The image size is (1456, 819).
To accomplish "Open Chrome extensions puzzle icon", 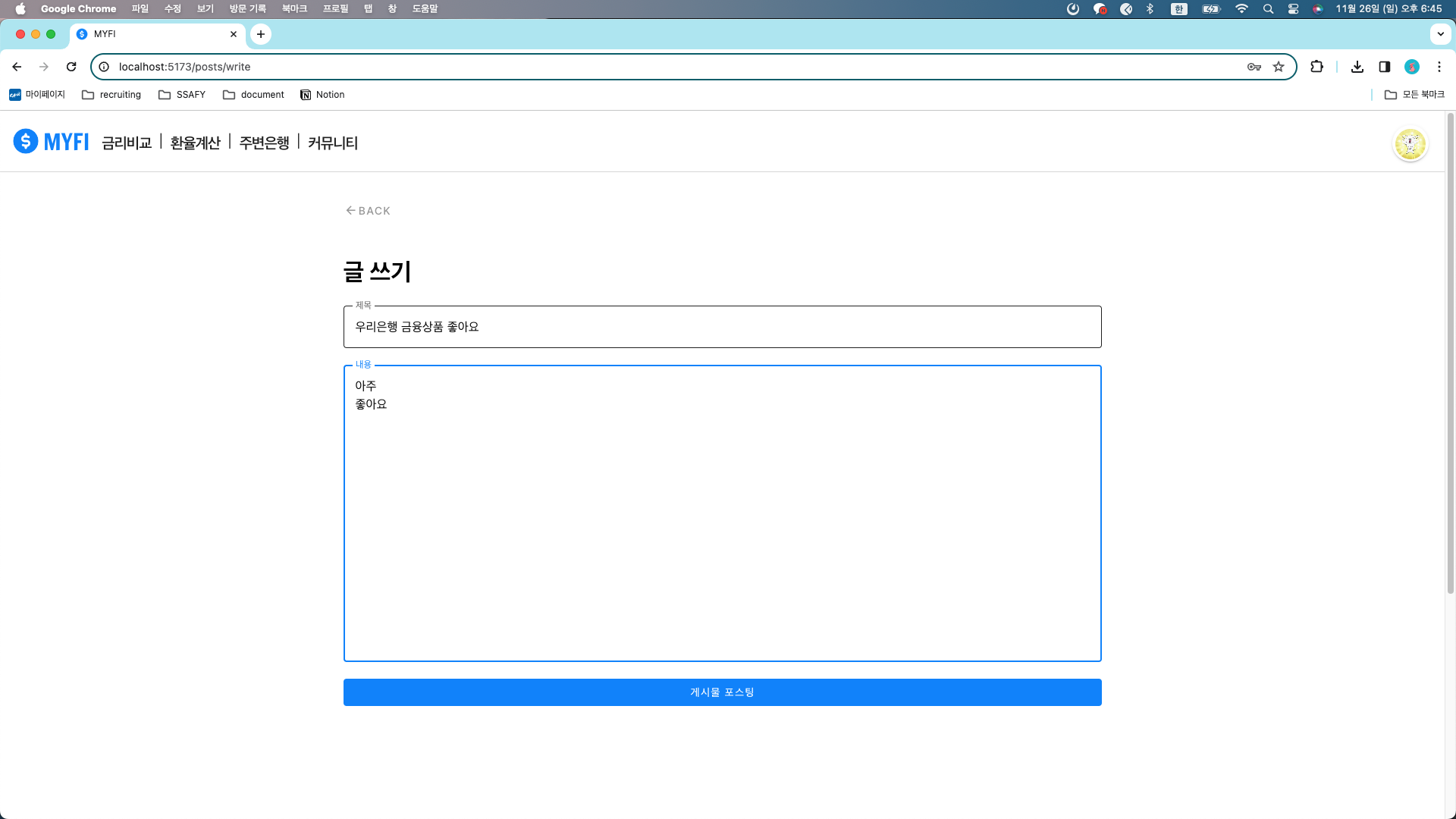I will tap(1316, 67).
